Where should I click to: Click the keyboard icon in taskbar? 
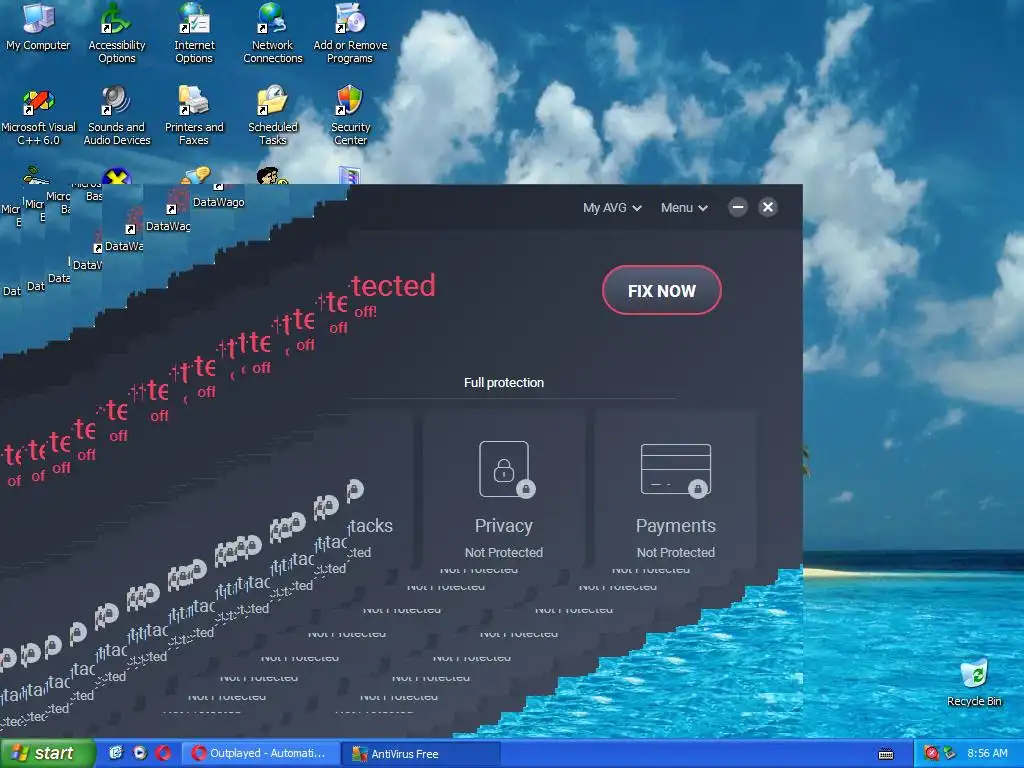886,754
